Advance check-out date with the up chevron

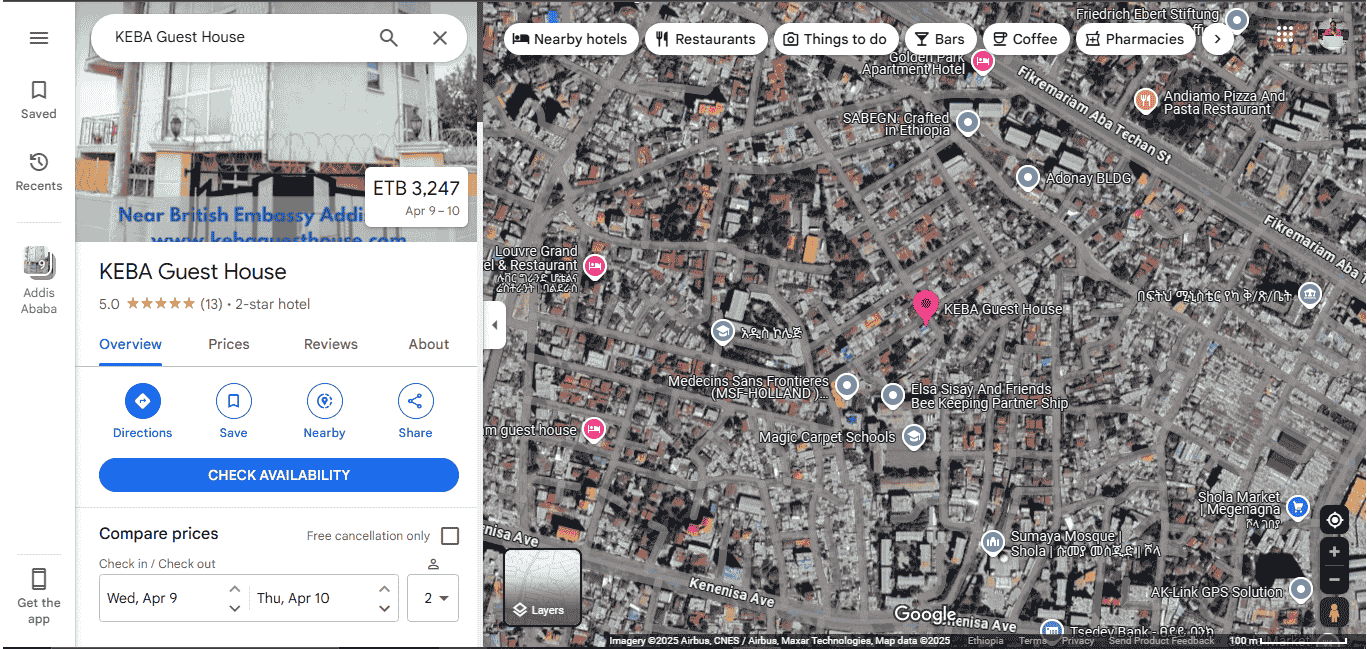(x=385, y=589)
